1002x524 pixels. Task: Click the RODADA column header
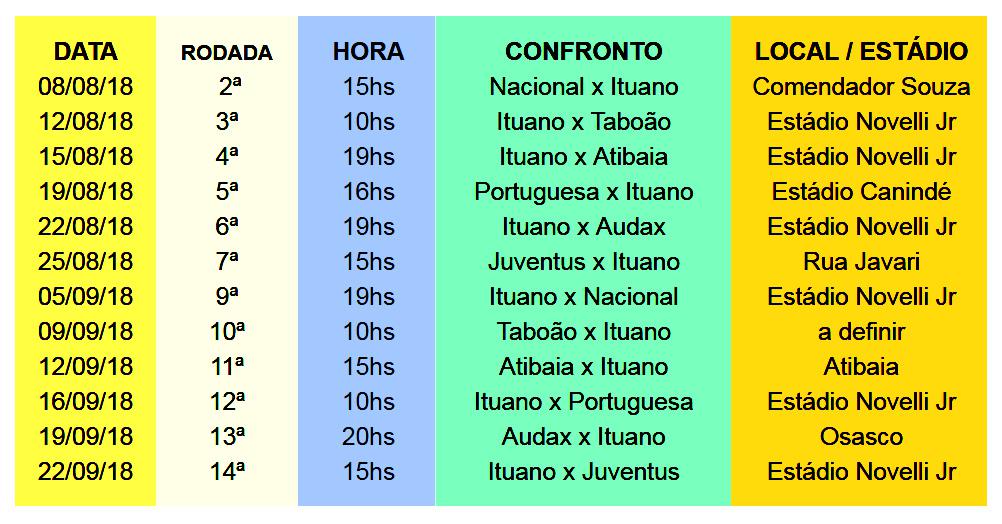(x=227, y=52)
